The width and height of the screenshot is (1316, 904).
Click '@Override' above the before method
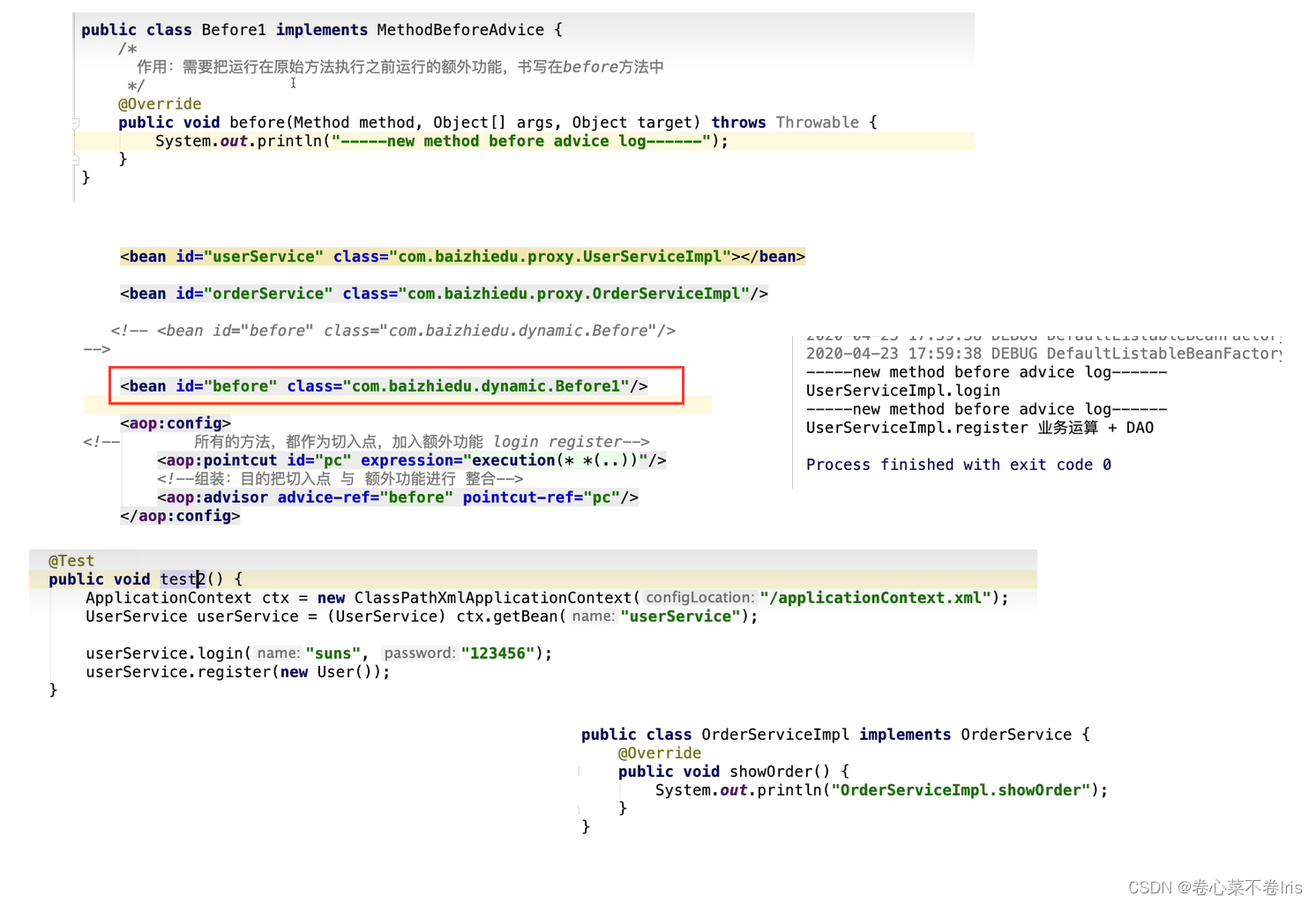160,104
